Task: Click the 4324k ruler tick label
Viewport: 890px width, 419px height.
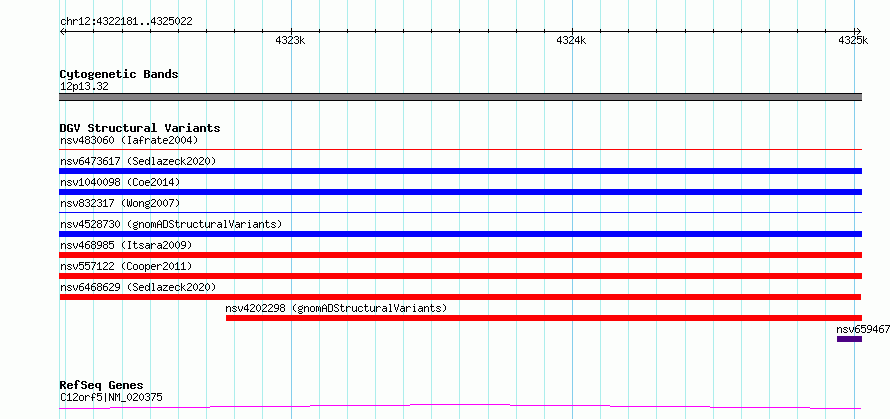Action: pos(571,40)
